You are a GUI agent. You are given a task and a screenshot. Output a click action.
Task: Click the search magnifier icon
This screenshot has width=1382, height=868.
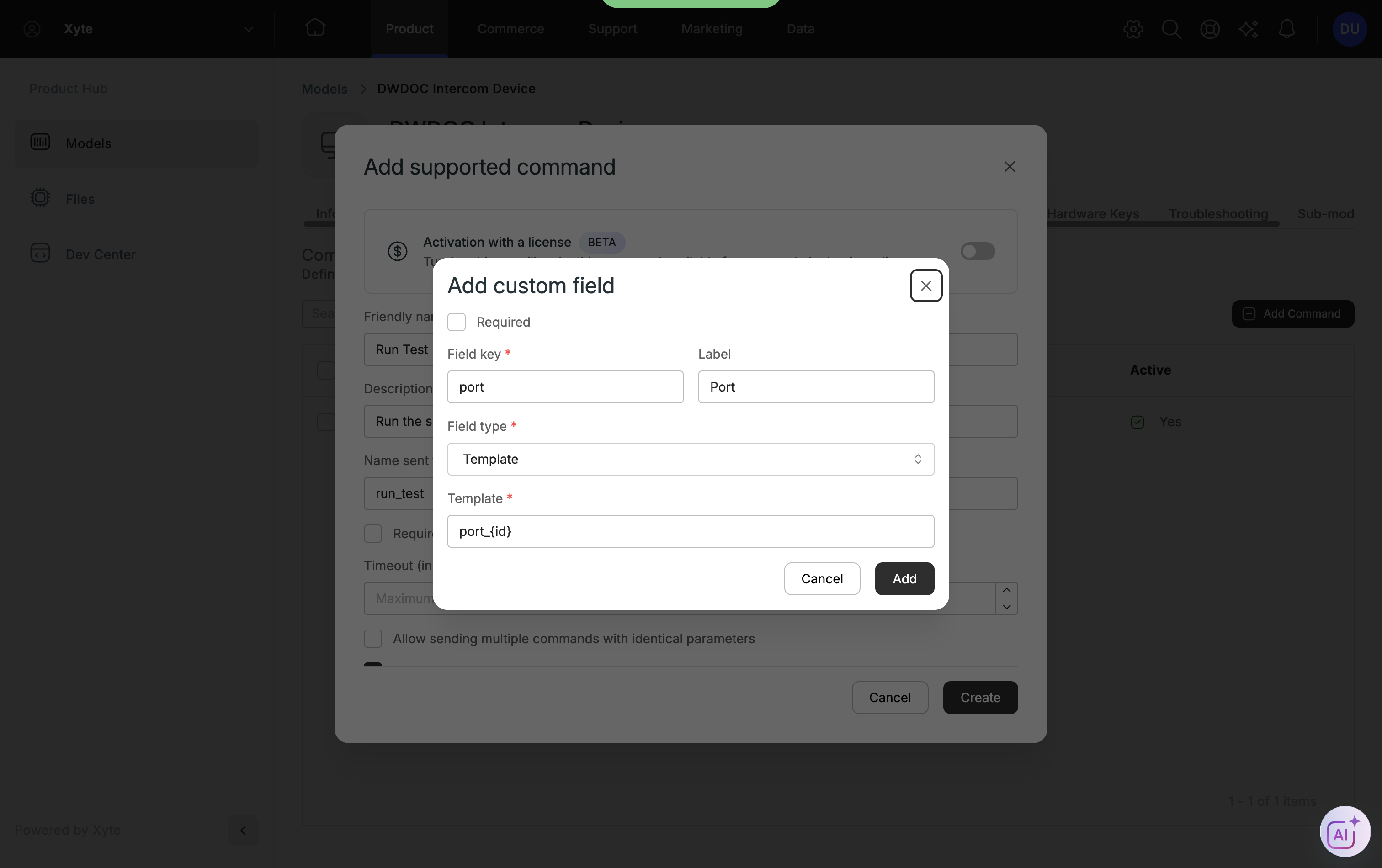tap(1171, 29)
